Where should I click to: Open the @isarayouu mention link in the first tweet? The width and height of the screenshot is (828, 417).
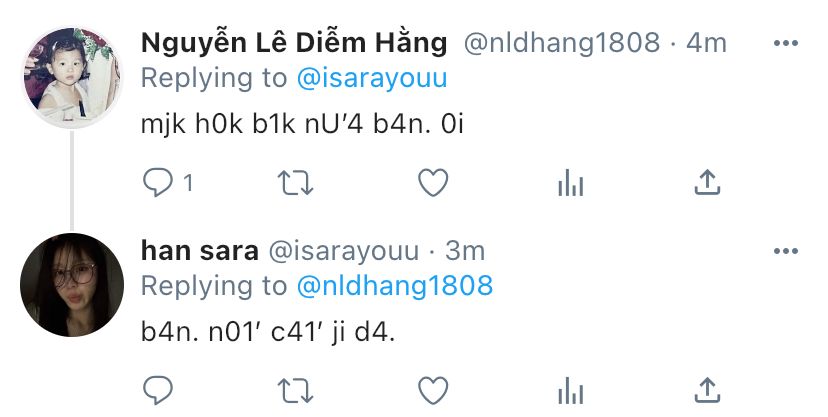372,79
